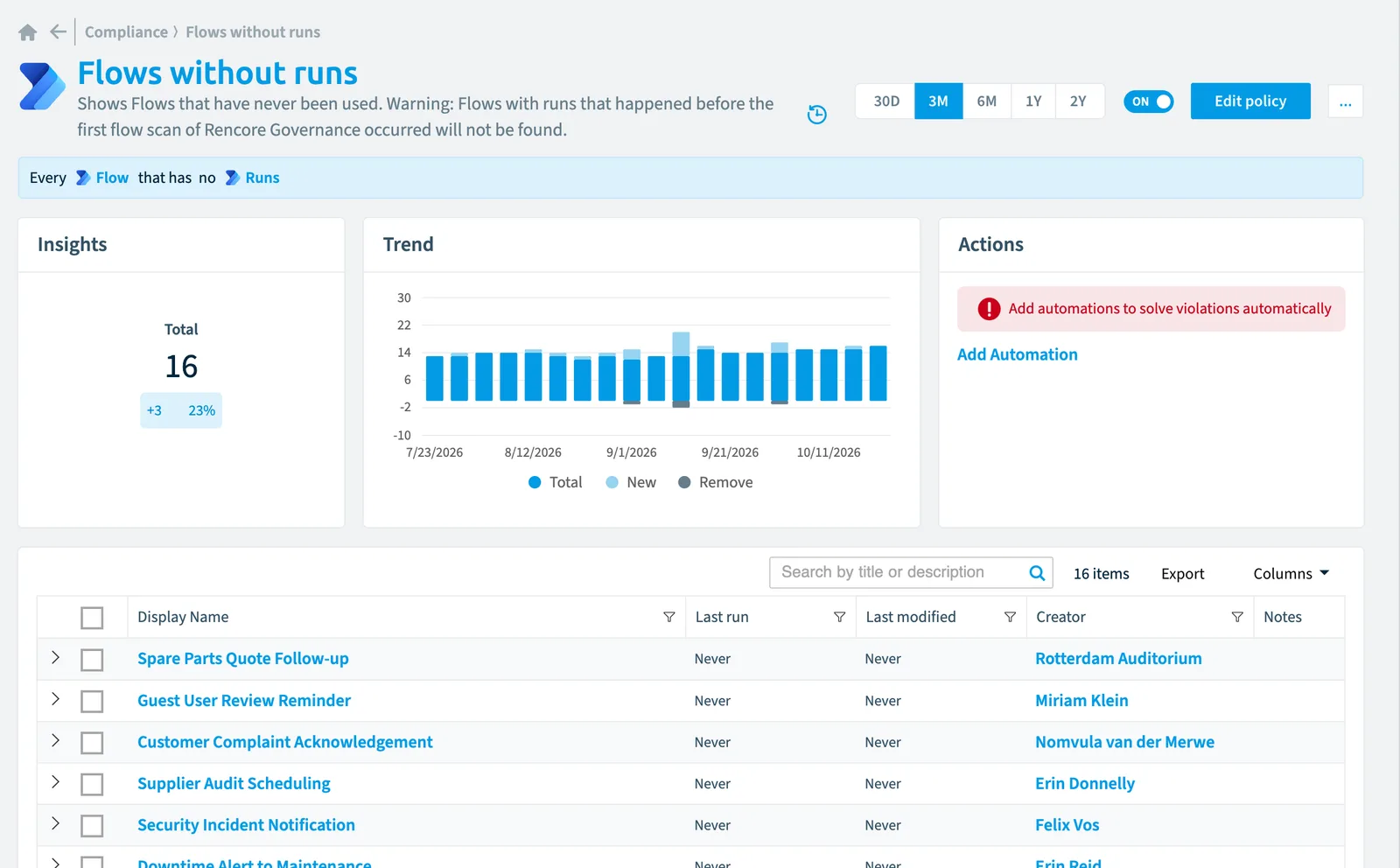This screenshot has height=868, width=1400.
Task: Expand the Spare Parts Quote Follow-up row
Action: (x=55, y=657)
